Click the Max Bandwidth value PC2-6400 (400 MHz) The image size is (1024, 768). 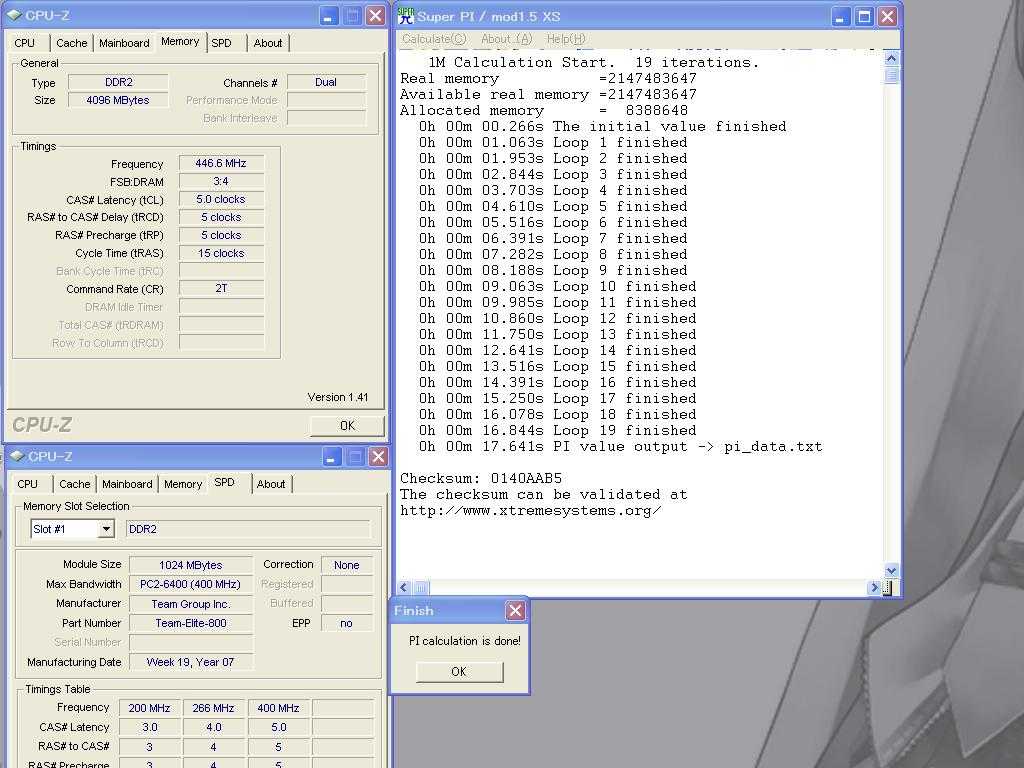(x=191, y=584)
